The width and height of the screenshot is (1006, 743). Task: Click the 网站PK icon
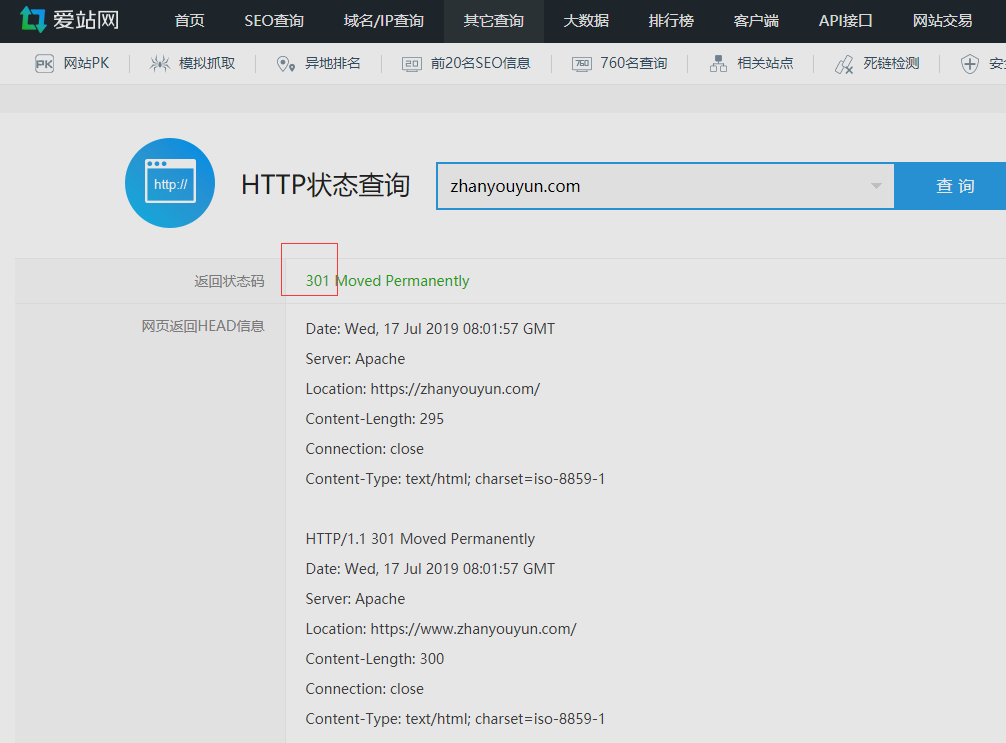(44, 64)
